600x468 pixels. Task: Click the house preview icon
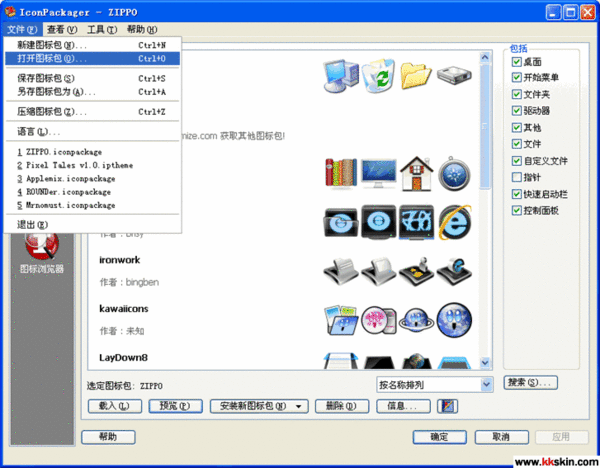pos(416,173)
